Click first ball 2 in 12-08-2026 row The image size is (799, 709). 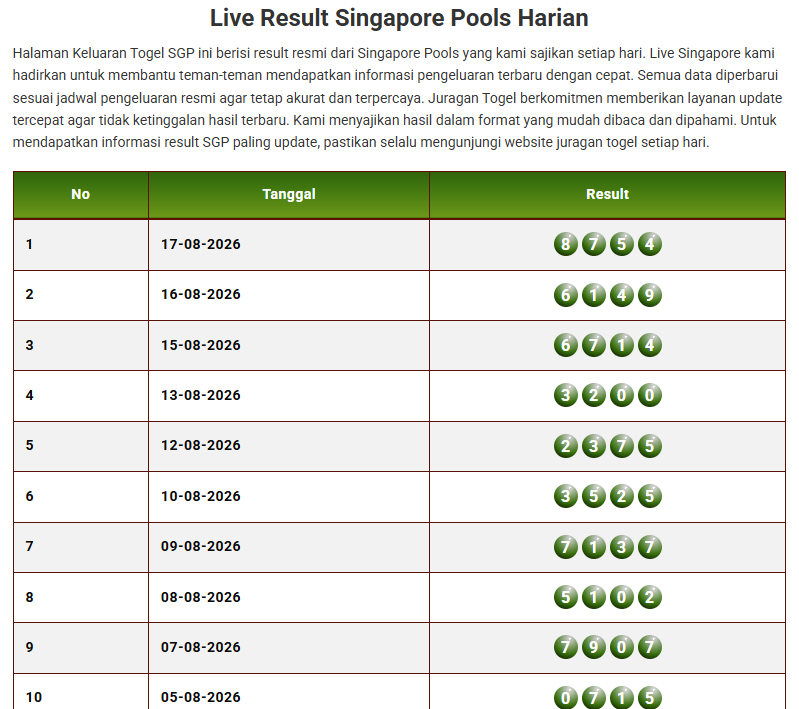[566, 446]
